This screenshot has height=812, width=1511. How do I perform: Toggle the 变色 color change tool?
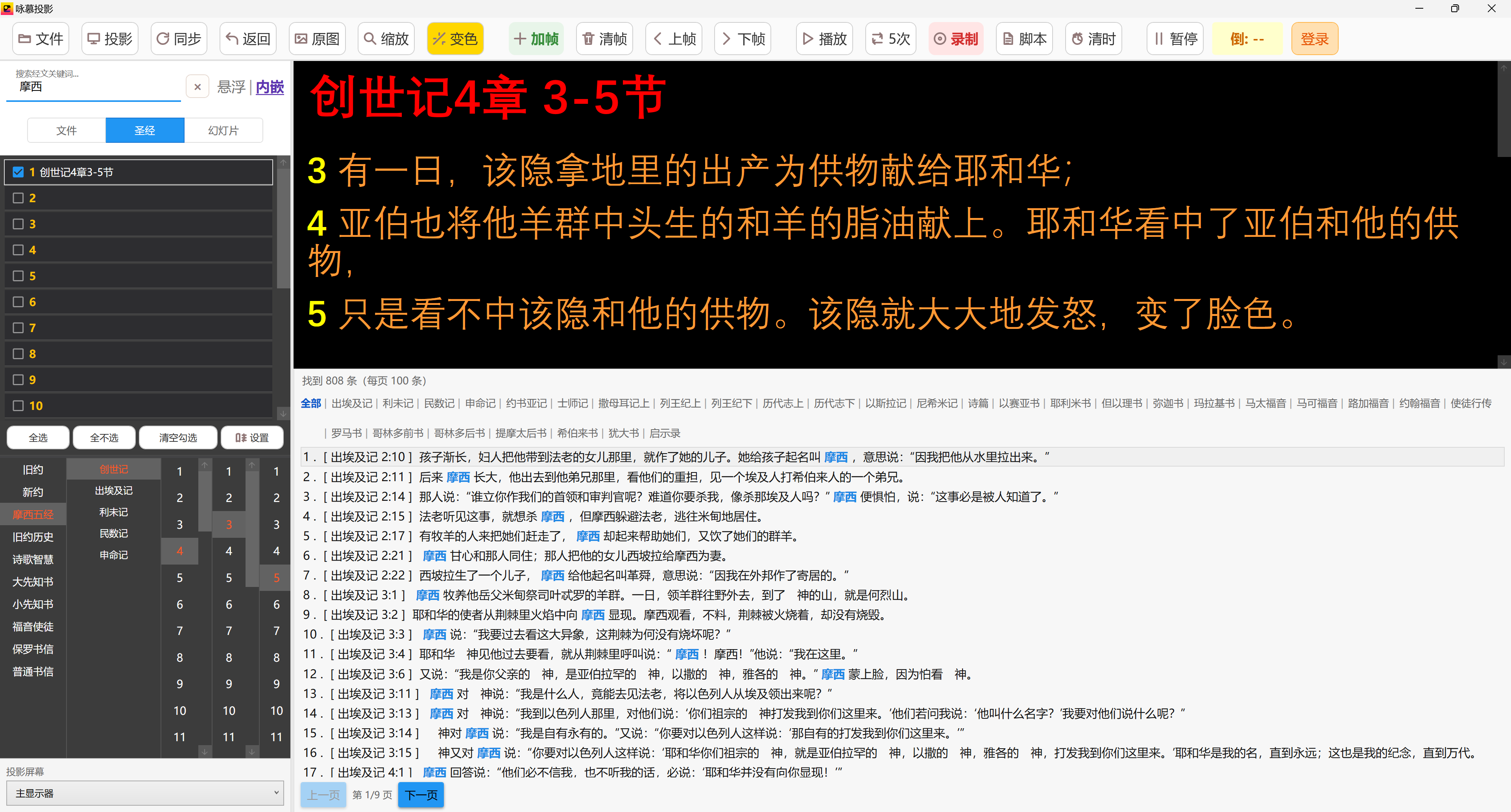(x=455, y=38)
